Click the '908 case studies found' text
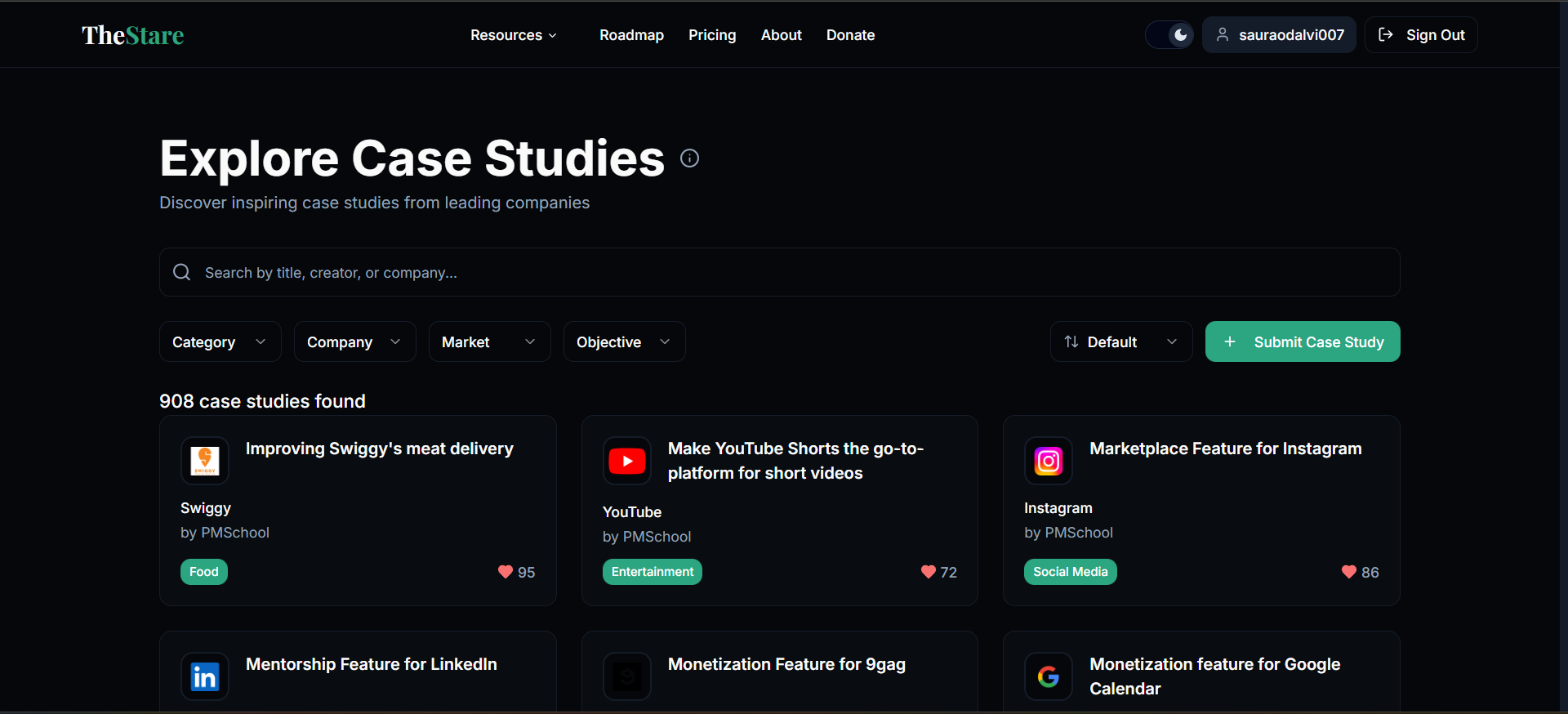Image resolution: width=1568 pixels, height=714 pixels. tap(262, 401)
